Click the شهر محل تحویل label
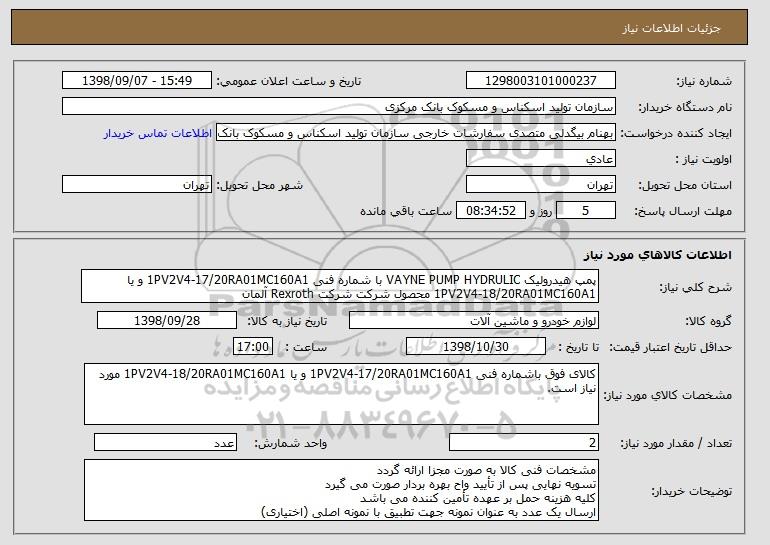This screenshot has height=545, width=770. [x=260, y=185]
